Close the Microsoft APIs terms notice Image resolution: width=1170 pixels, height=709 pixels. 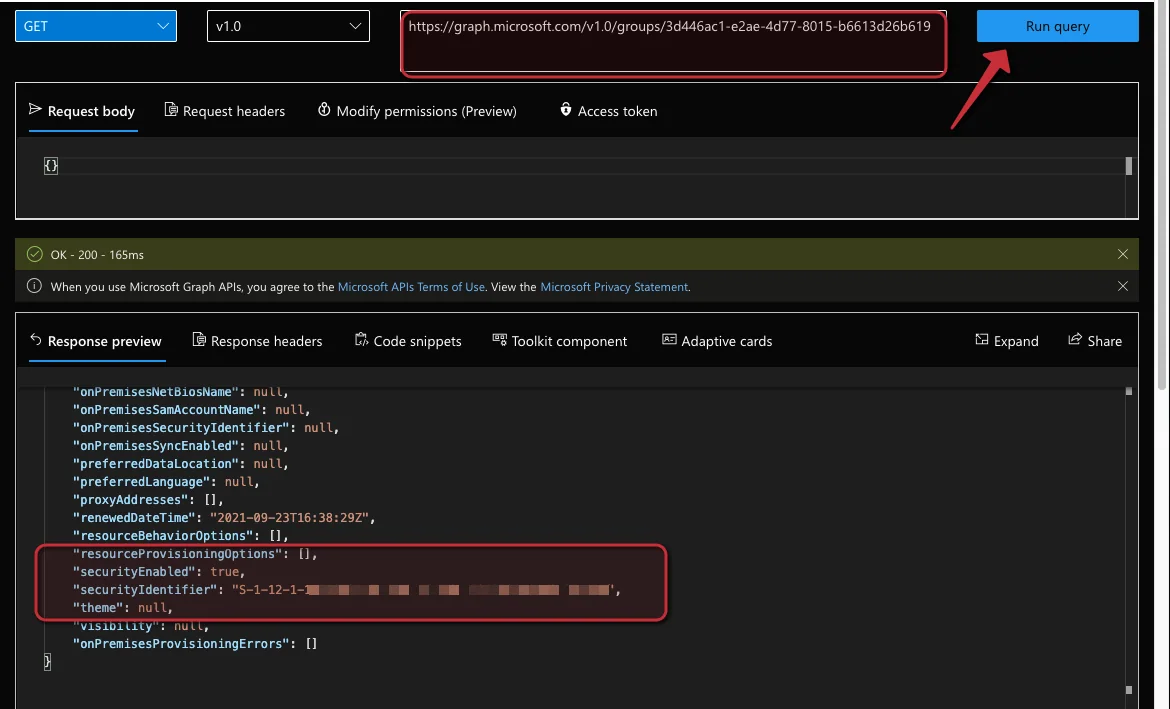pyautogui.click(x=1123, y=286)
